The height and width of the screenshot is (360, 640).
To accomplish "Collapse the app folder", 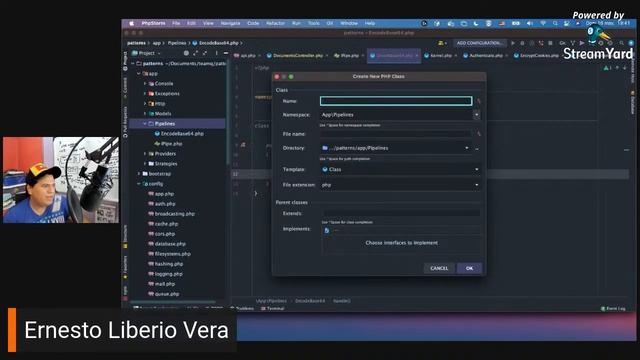I will [139, 73].
